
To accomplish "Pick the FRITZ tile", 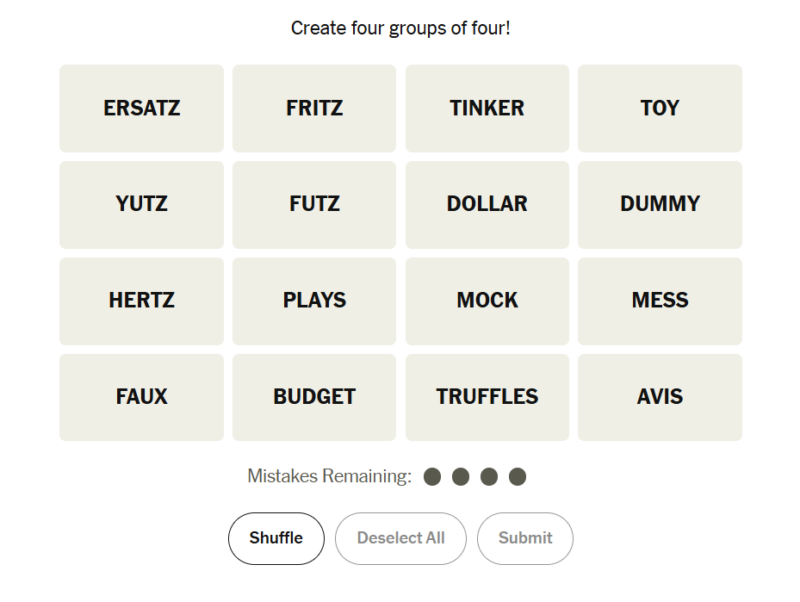I will tap(314, 108).
